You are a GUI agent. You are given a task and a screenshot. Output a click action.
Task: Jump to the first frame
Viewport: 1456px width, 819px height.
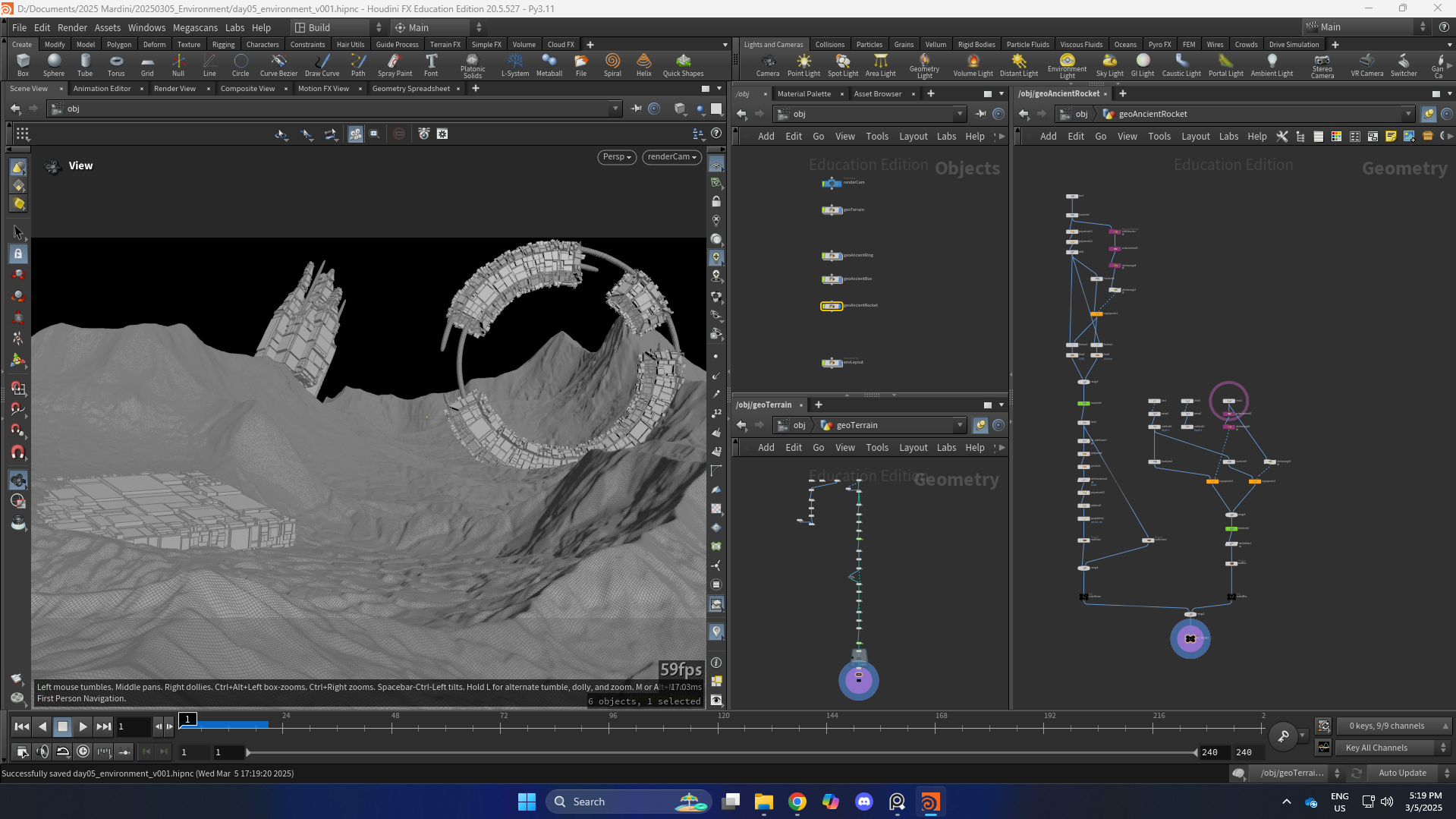22,726
